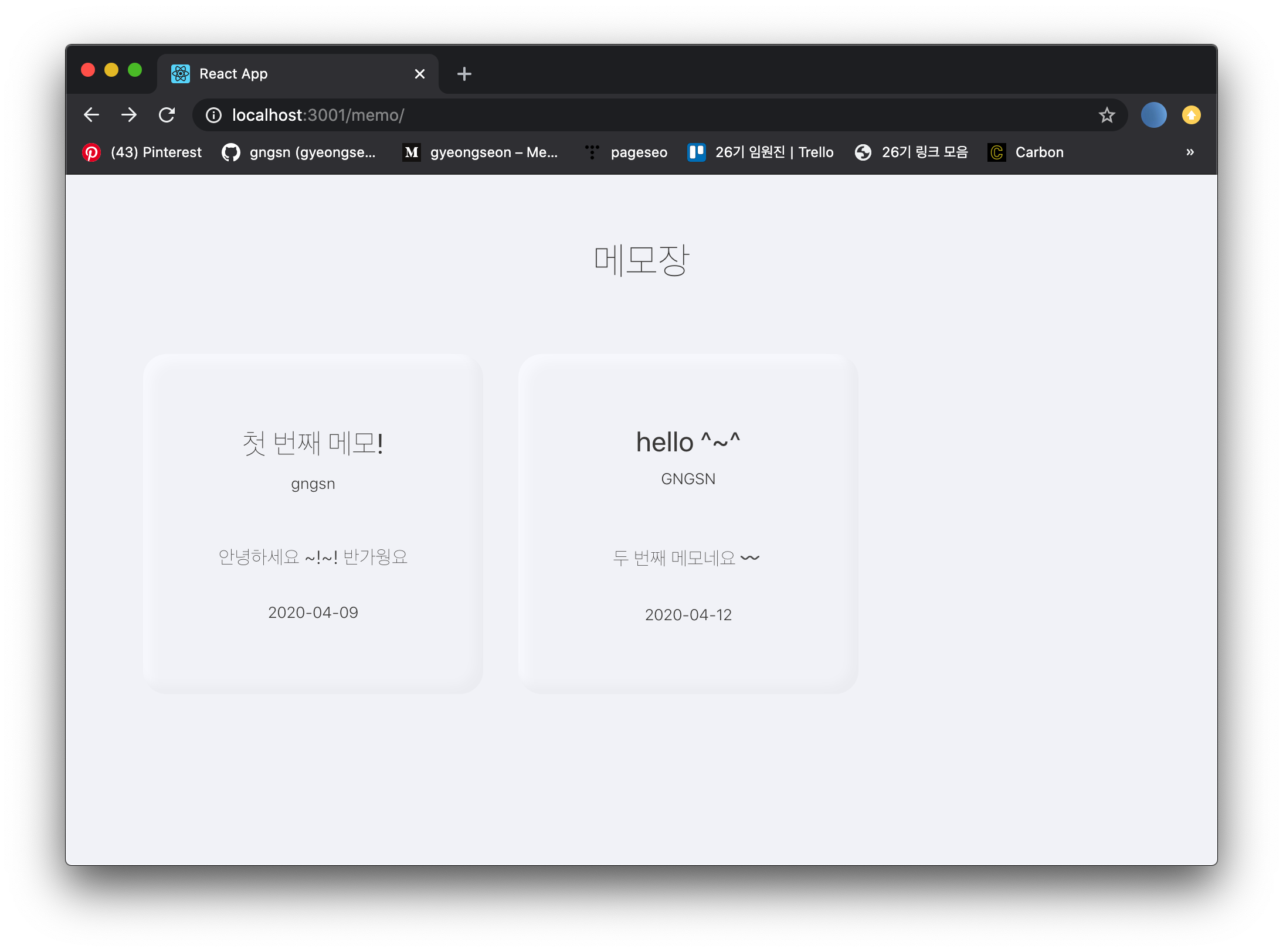Click the hello ^~^ memo card

688,523
